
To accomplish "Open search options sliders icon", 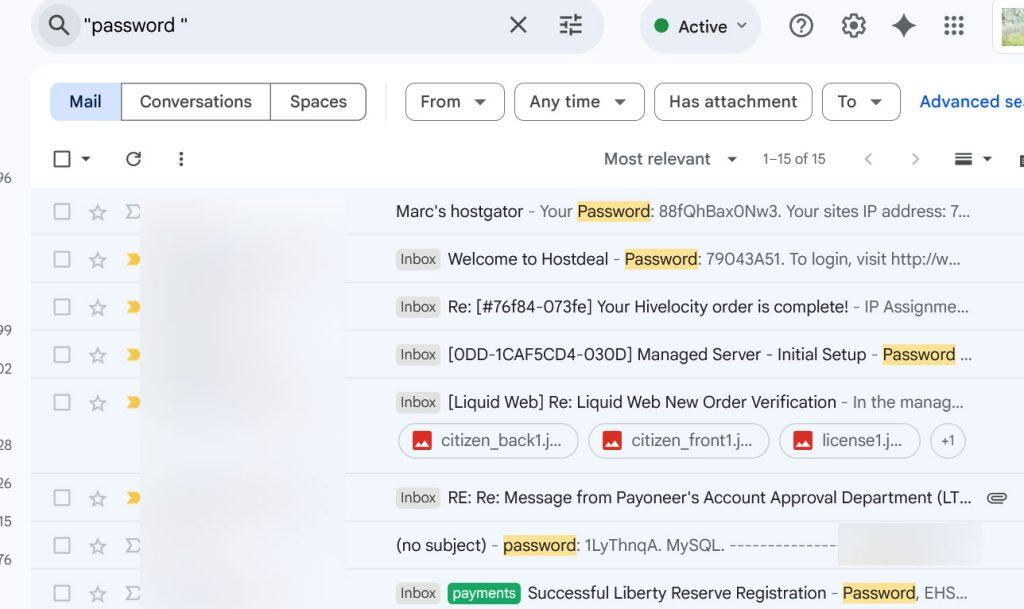I will click(x=571, y=25).
